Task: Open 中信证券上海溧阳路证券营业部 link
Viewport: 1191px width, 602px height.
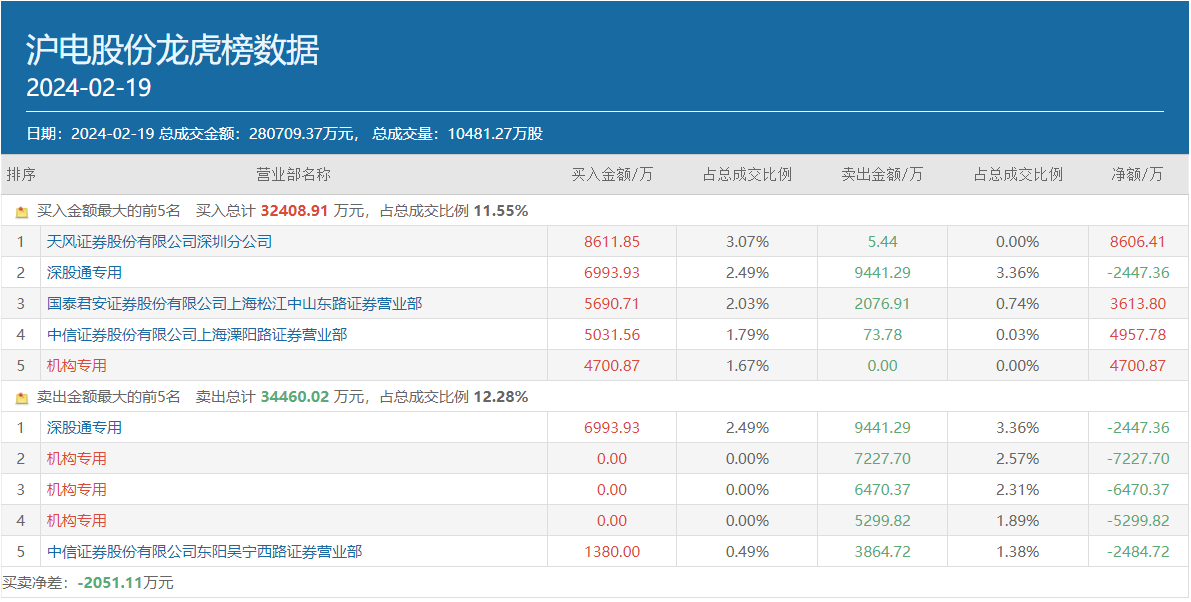Action: (x=197, y=335)
